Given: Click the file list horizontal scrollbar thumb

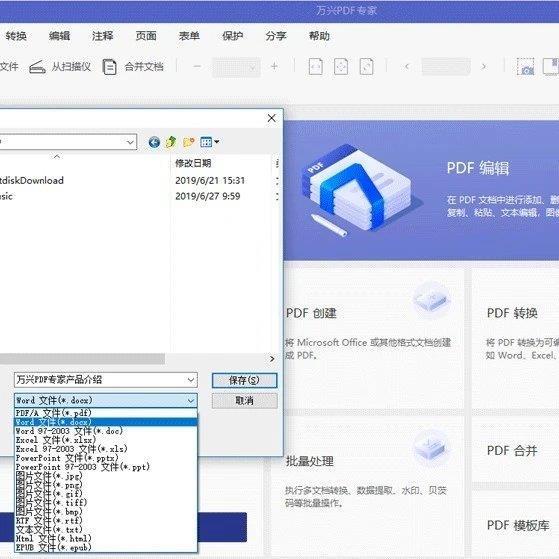Looking at the screenshot, I should click(82, 359).
